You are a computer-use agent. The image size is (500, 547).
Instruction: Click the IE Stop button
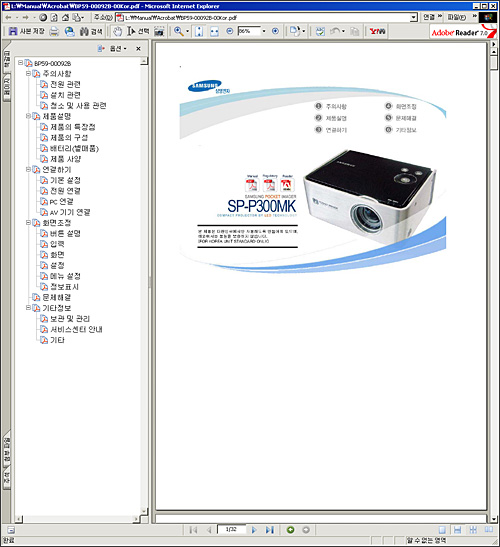tap(43, 17)
